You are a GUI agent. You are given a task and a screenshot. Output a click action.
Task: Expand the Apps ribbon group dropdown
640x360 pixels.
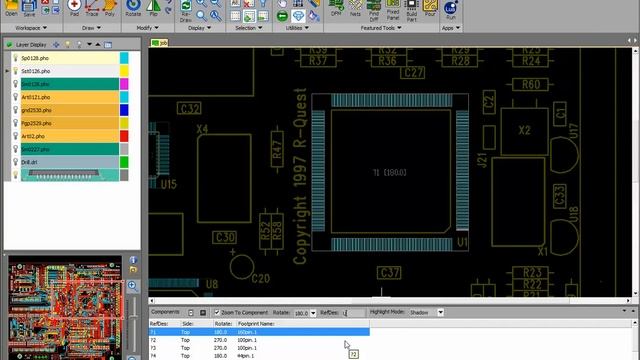click(458, 28)
